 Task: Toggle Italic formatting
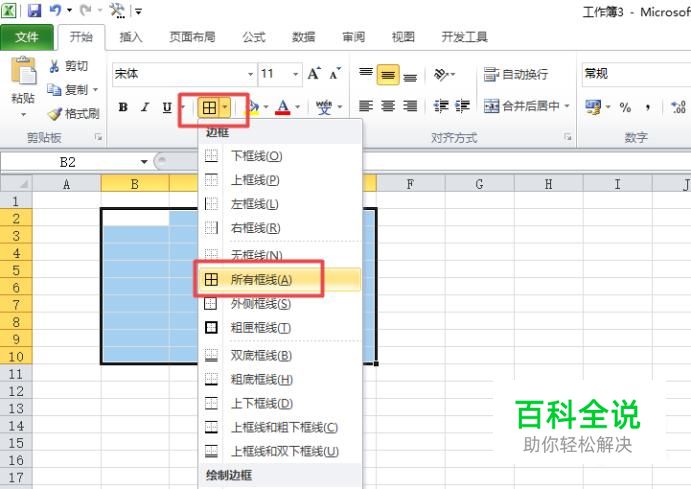[145, 107]
